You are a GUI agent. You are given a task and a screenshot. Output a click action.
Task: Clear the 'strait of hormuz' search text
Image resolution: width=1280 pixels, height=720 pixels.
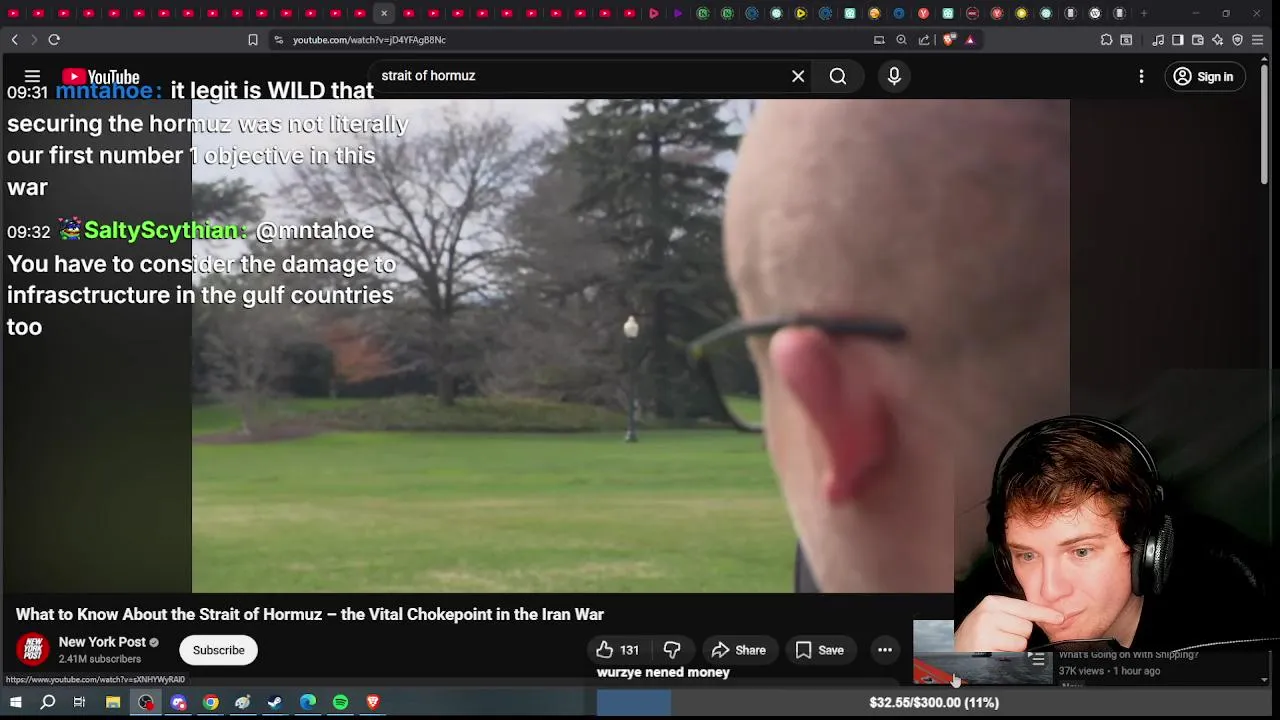click(x=798, y=76)
